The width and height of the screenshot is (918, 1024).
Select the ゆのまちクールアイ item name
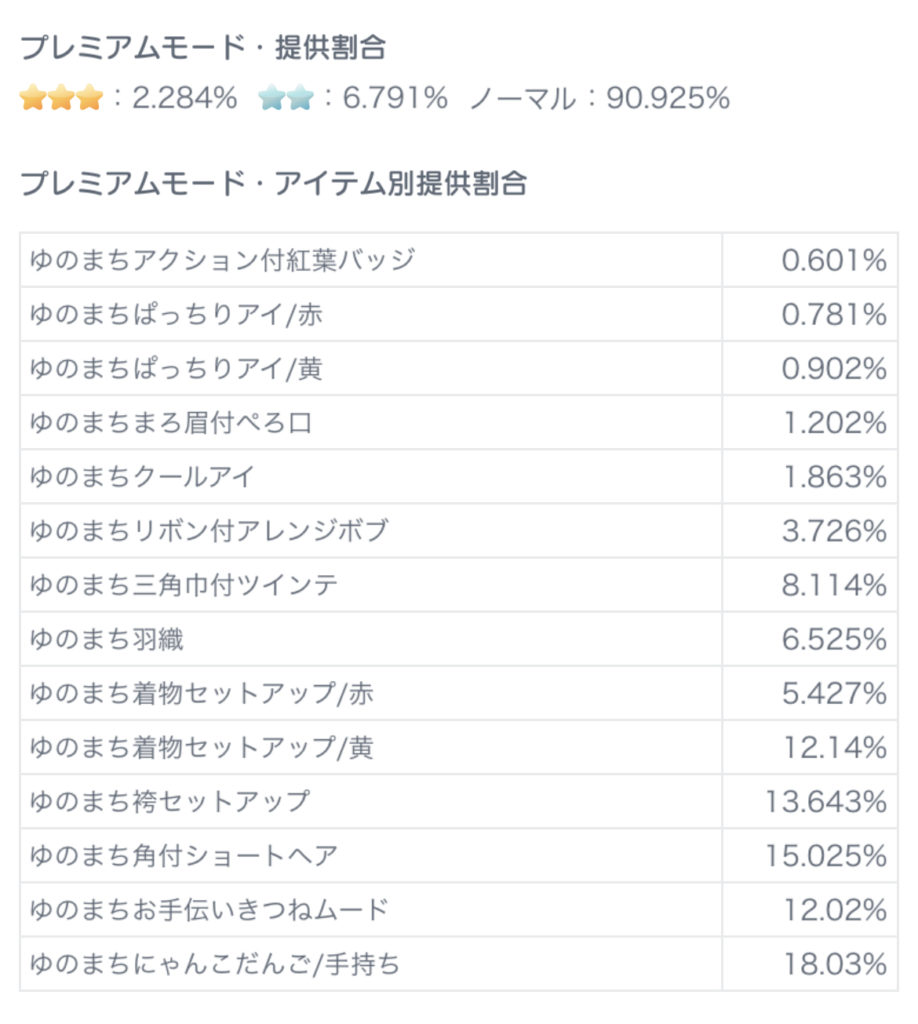click(x=142, y=477)
